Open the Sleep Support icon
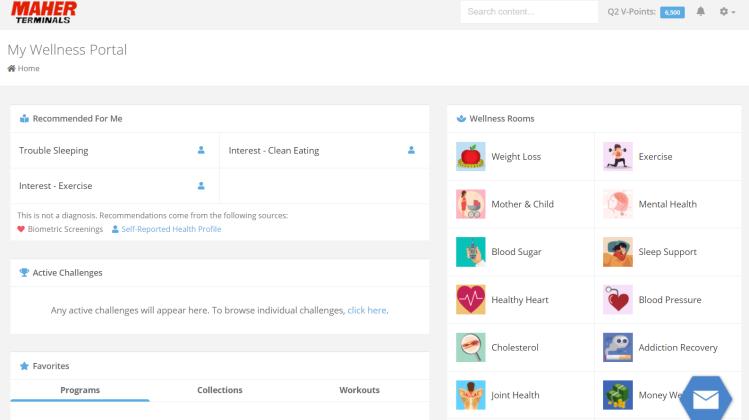 pos(618,252)
